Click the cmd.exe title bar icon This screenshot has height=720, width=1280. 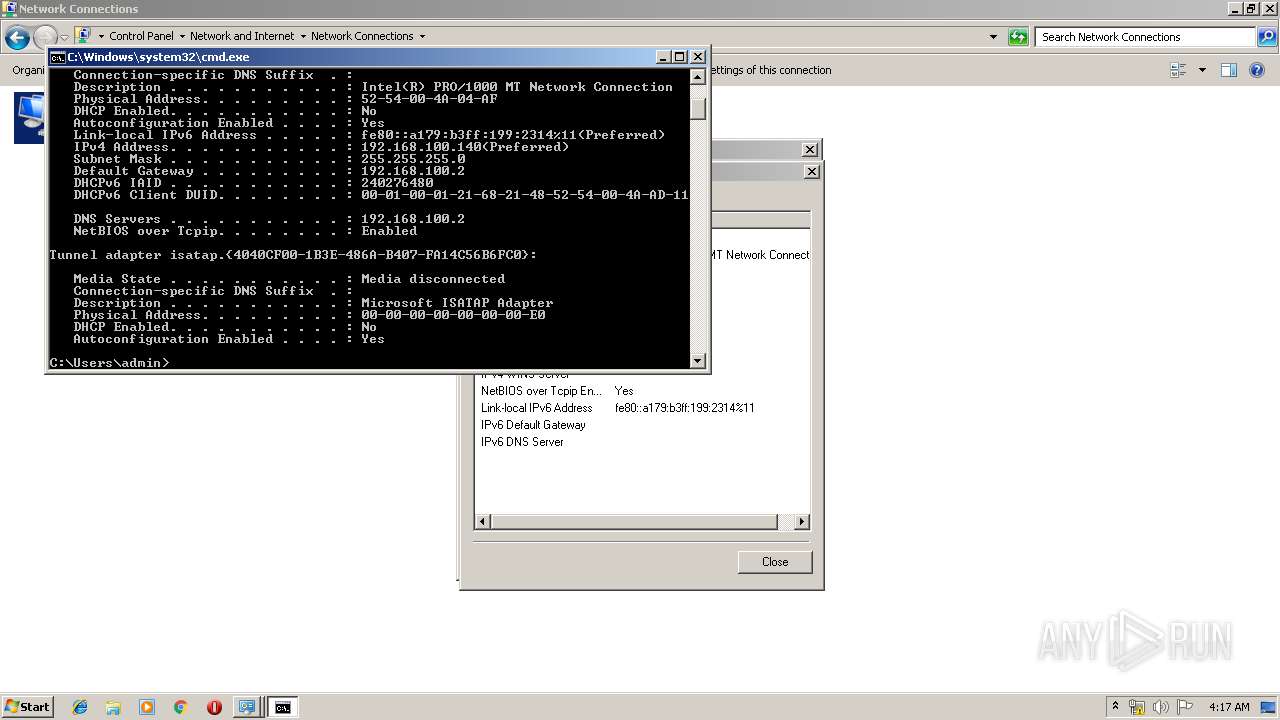(58, 57)
